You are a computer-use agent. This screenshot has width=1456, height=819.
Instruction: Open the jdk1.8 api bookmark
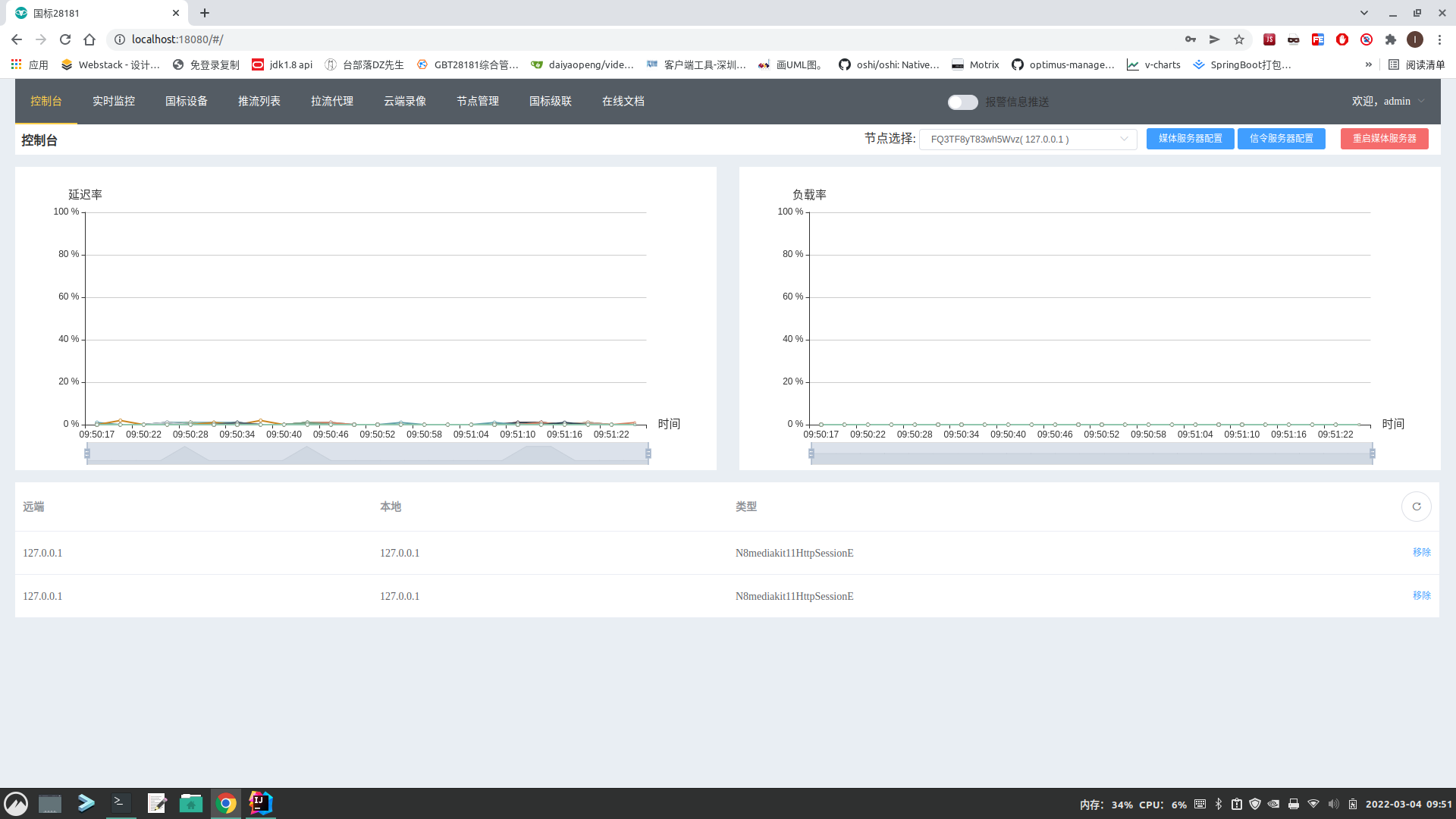click(x=282, y=65)
